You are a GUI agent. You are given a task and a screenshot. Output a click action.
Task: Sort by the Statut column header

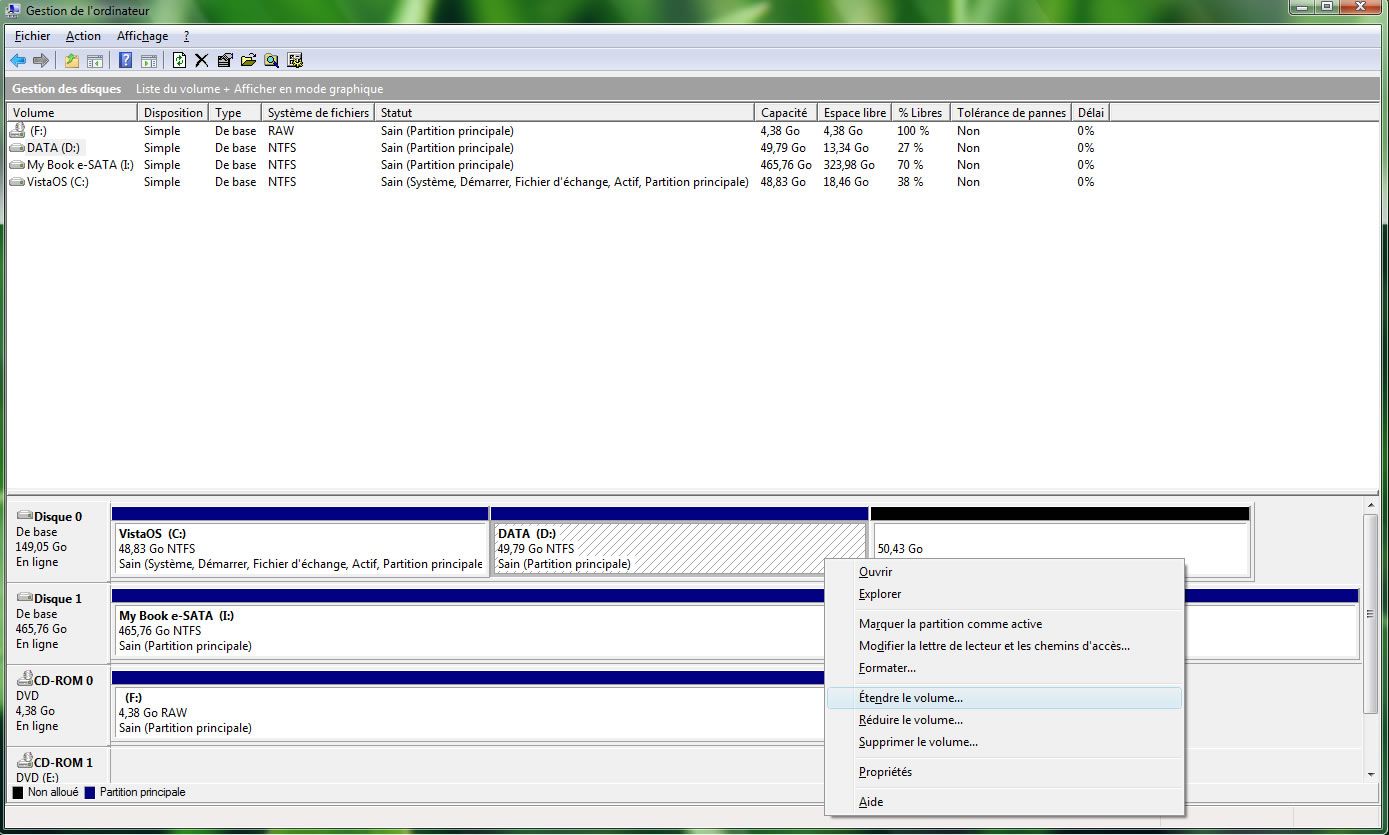point(565,113)
